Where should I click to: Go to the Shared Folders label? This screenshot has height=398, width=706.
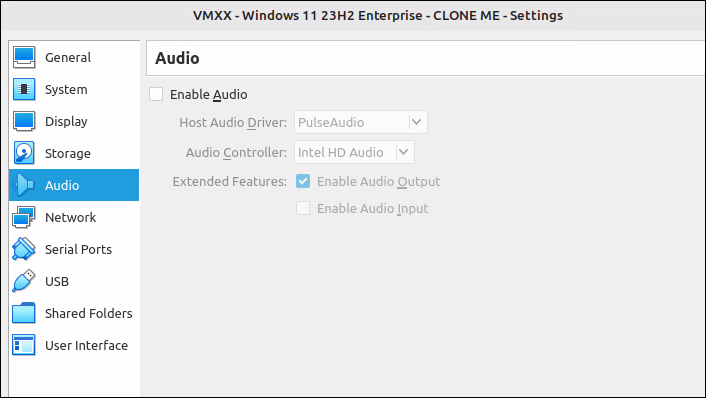[x=89, y=313]
